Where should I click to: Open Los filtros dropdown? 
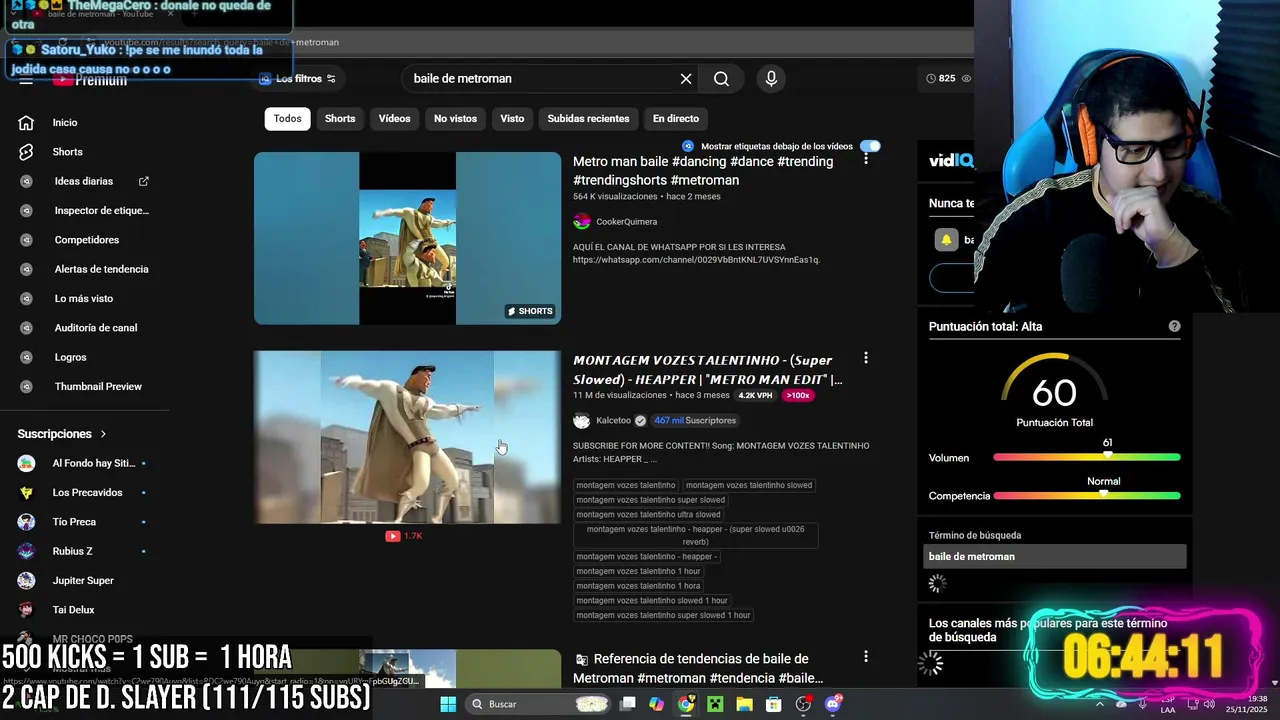[x=297, y=79]
